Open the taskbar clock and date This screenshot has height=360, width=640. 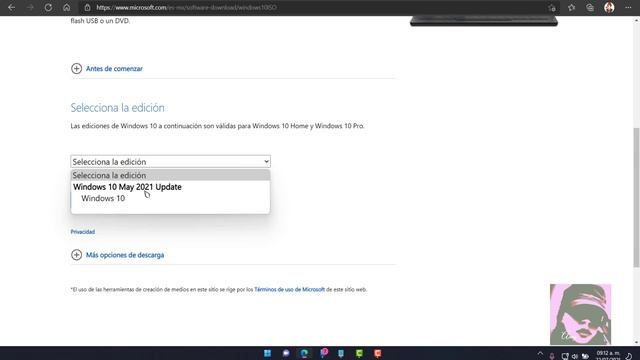tap(608, 355)
